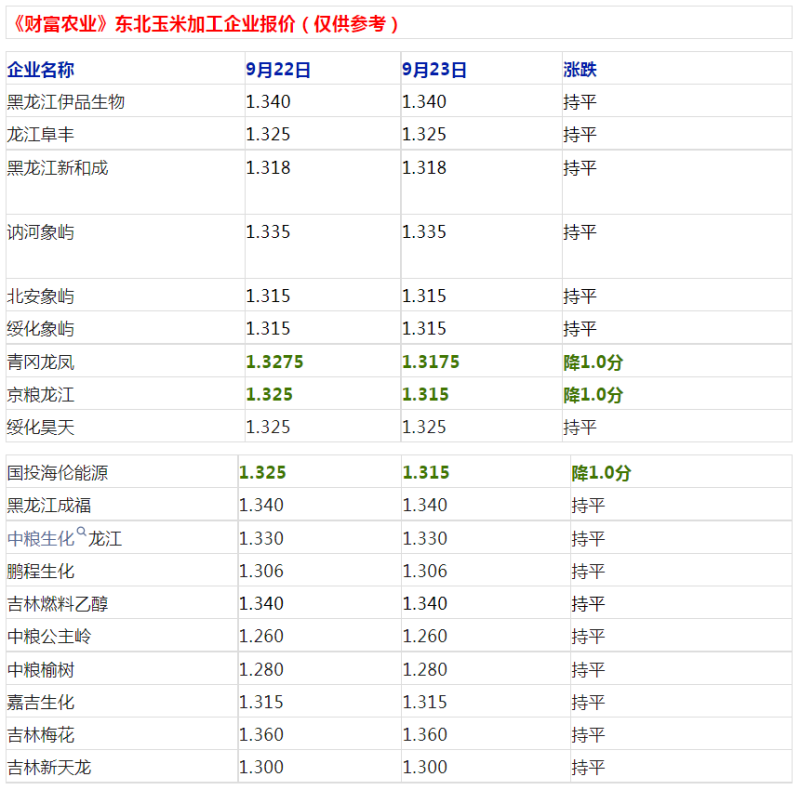
Task: Click the magnifier icon beside 中粮生化
Action: pyautogui.click(x=82, y=532)
